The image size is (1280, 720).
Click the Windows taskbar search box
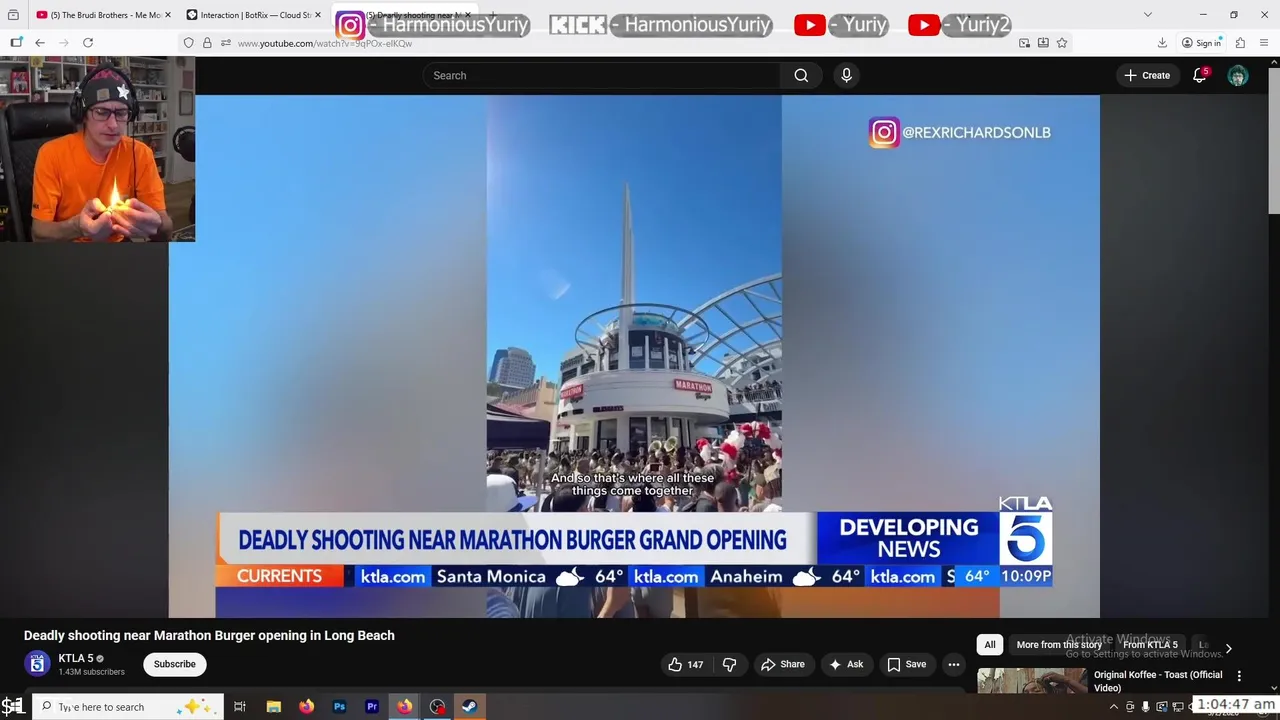coord(128,707)
